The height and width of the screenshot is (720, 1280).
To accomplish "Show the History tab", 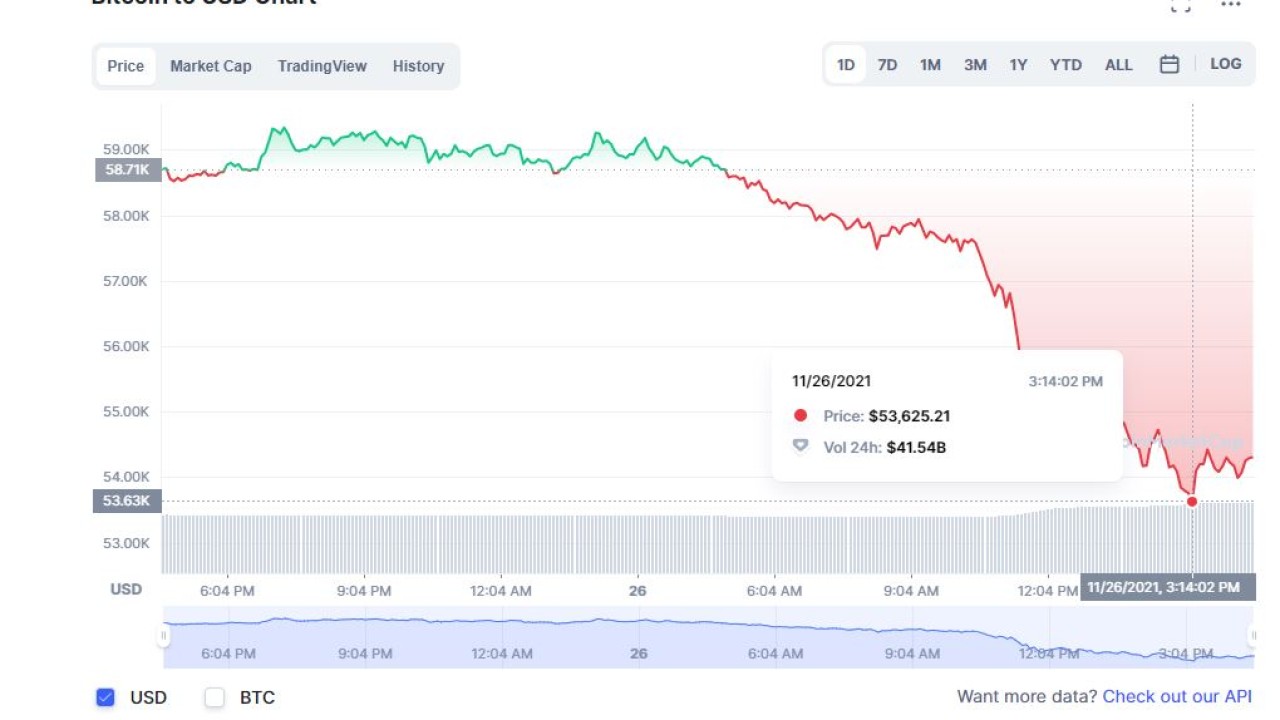I will coord(418,66).
